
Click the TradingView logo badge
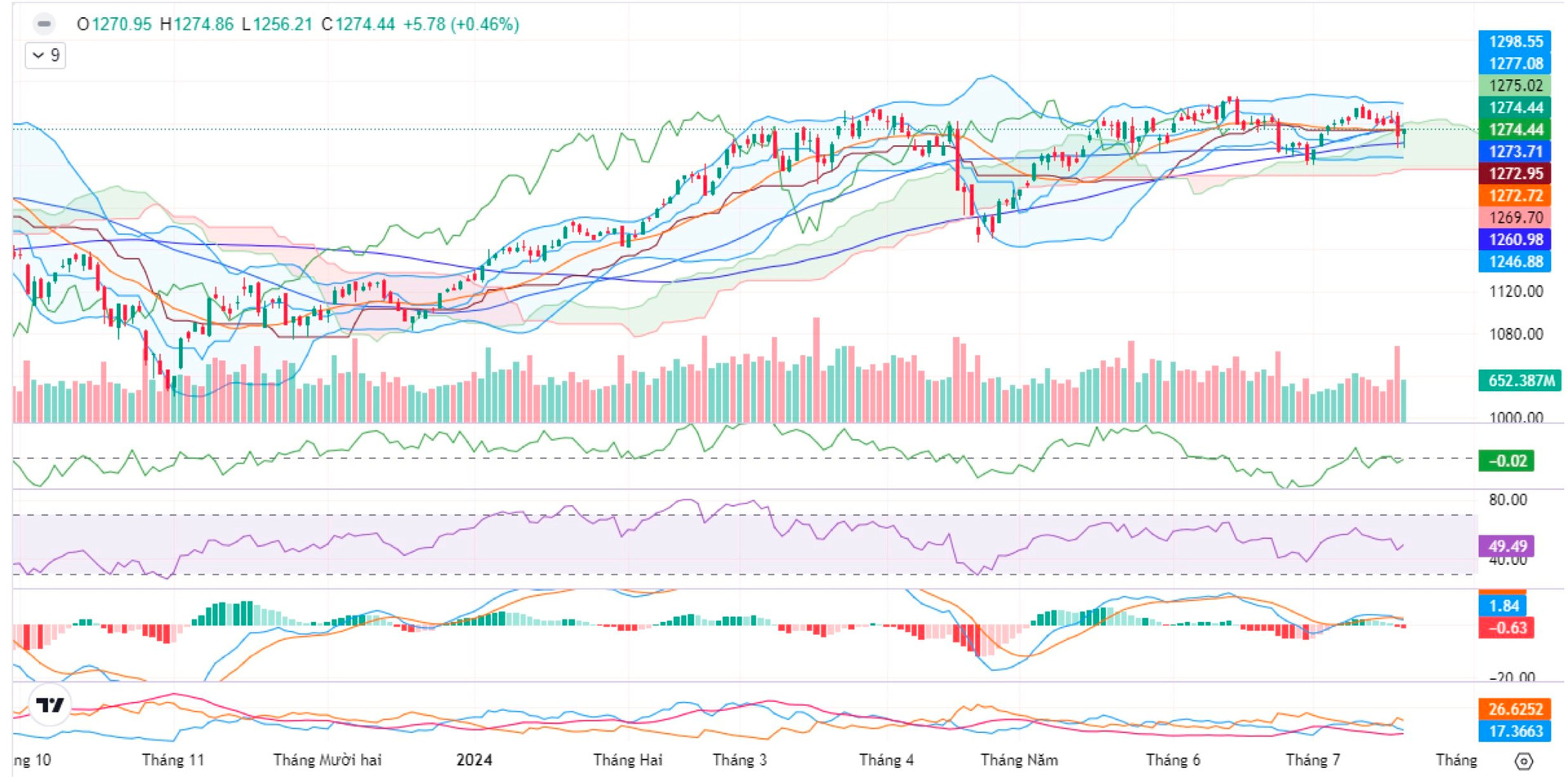51,704
